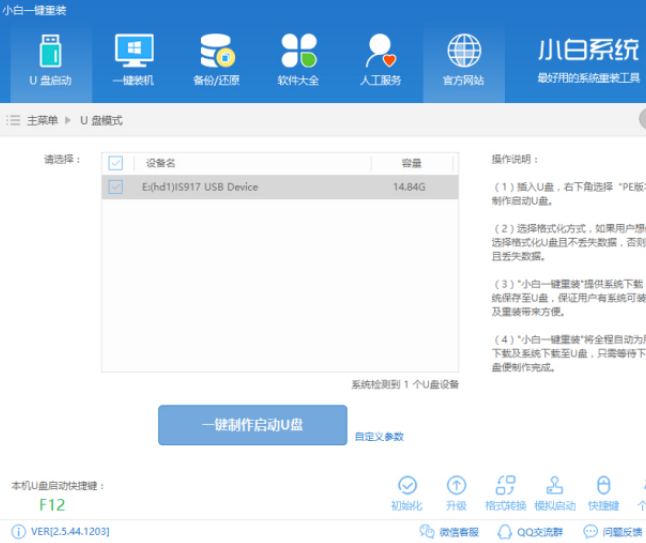
Task: Visit 官方网站 via globe icon
Action: (464, 61)
